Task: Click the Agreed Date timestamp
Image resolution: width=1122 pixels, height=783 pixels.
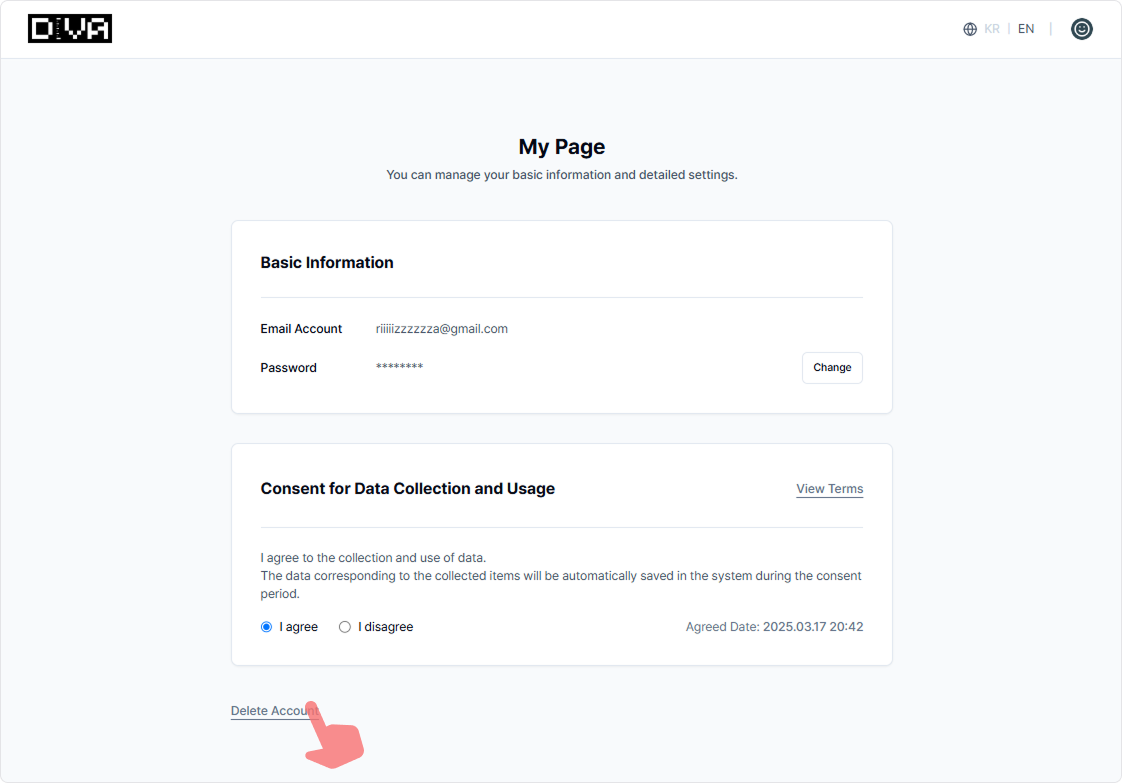Action: click(774, 627)
